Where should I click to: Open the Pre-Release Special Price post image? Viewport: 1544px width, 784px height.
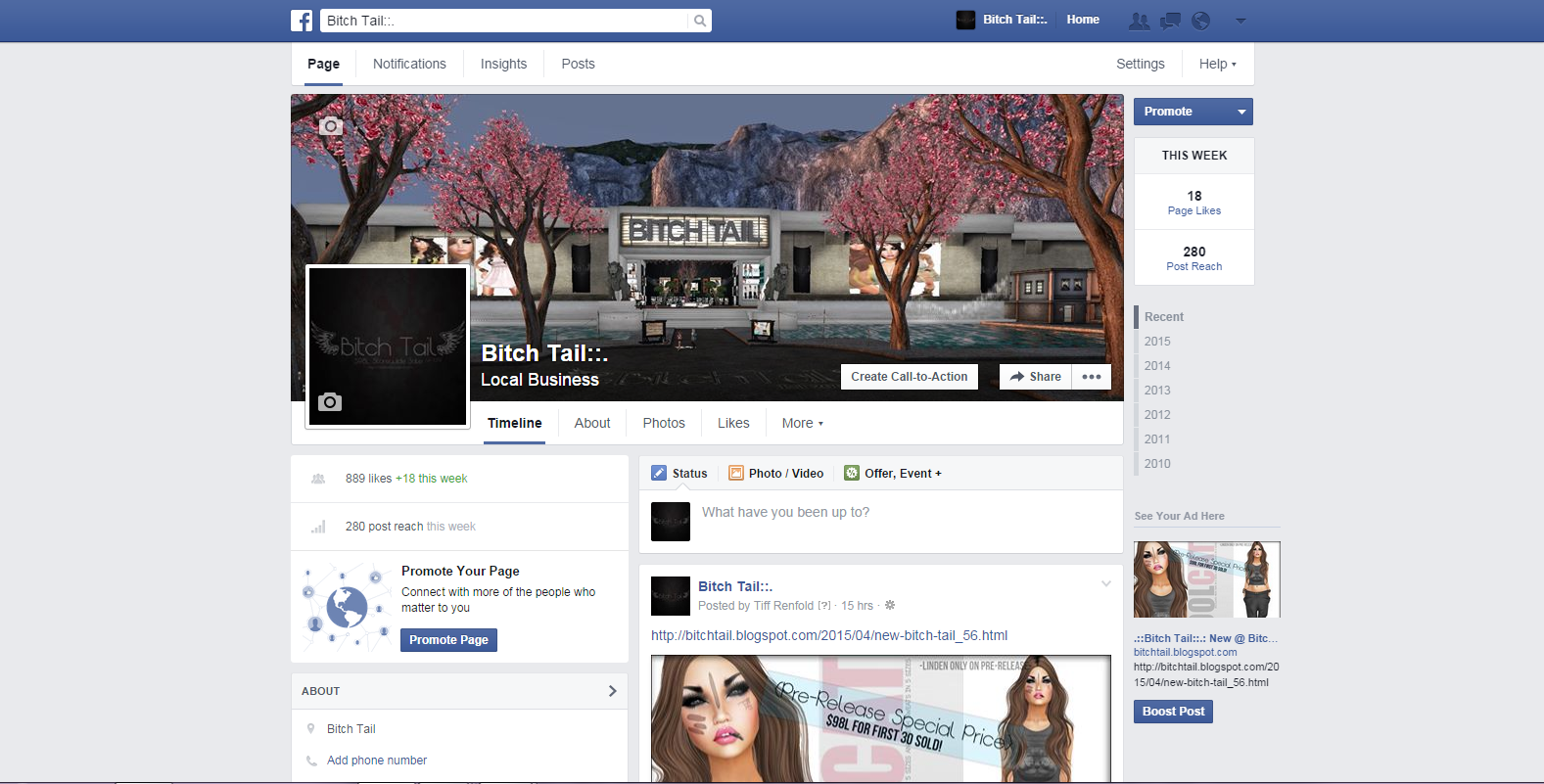(881, 719)
